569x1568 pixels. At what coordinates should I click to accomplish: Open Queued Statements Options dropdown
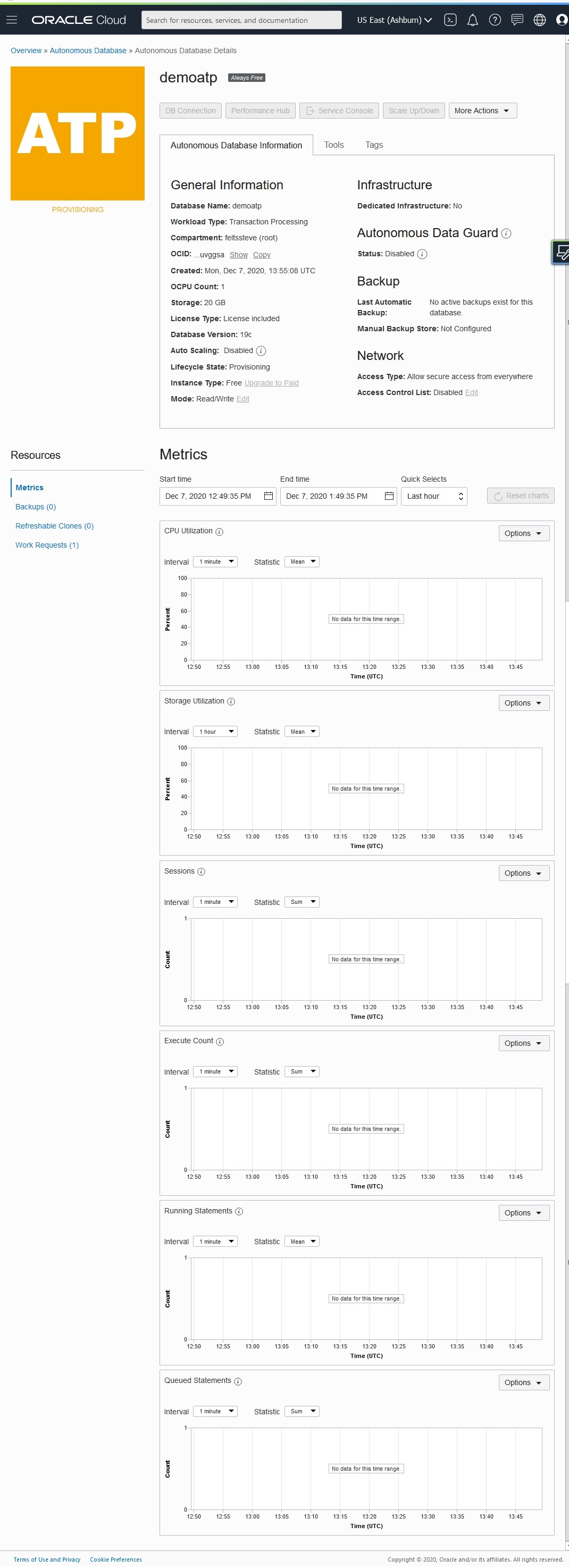(x=523, y=1382)
